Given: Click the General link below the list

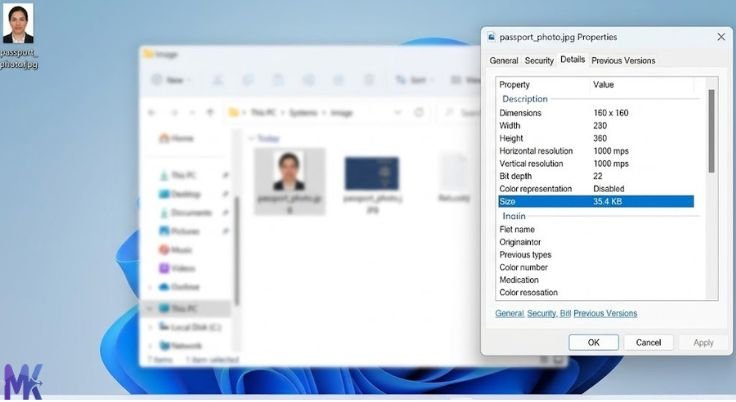Looking at the screenshot, I should 509,313.
